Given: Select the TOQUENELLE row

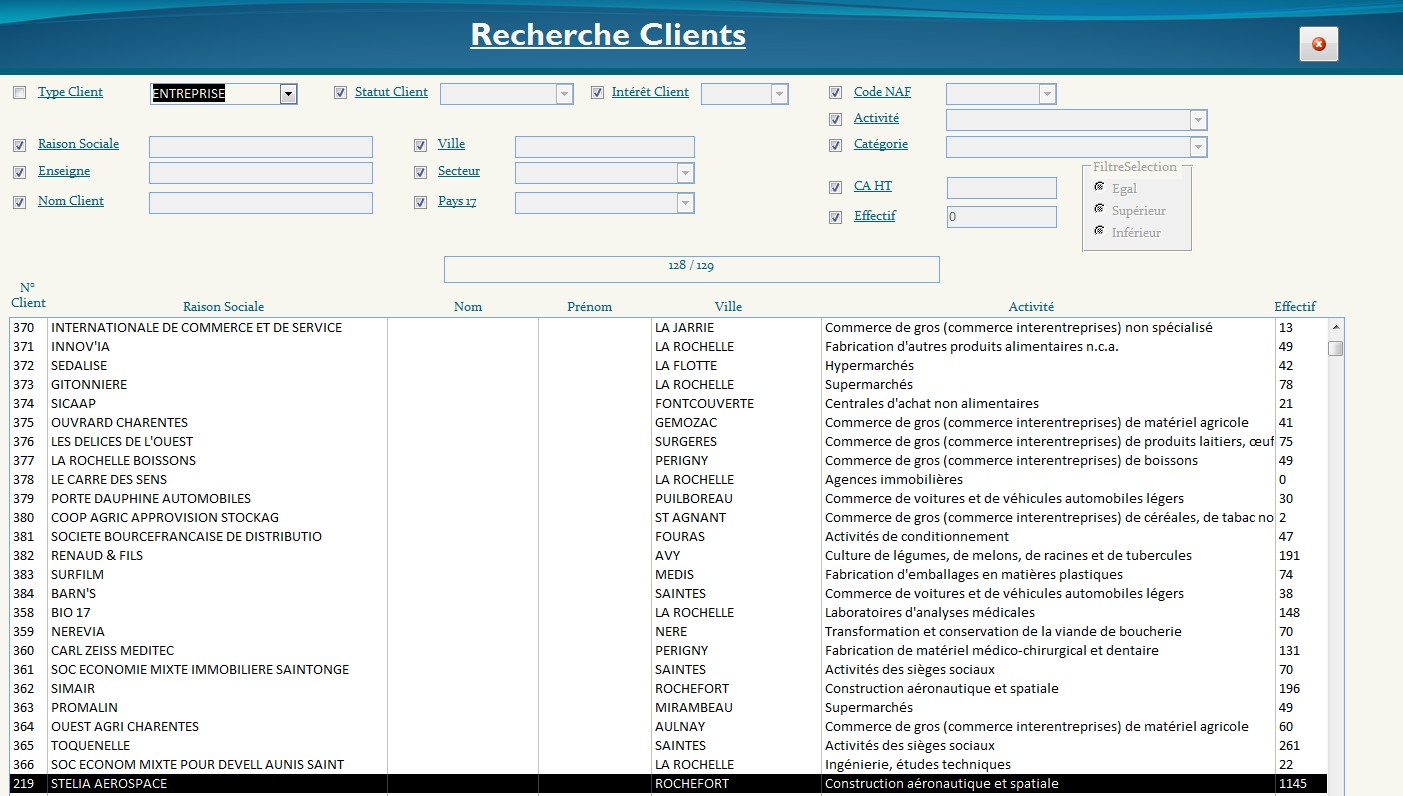Looking at the screenshot, I should click(668, 746).
